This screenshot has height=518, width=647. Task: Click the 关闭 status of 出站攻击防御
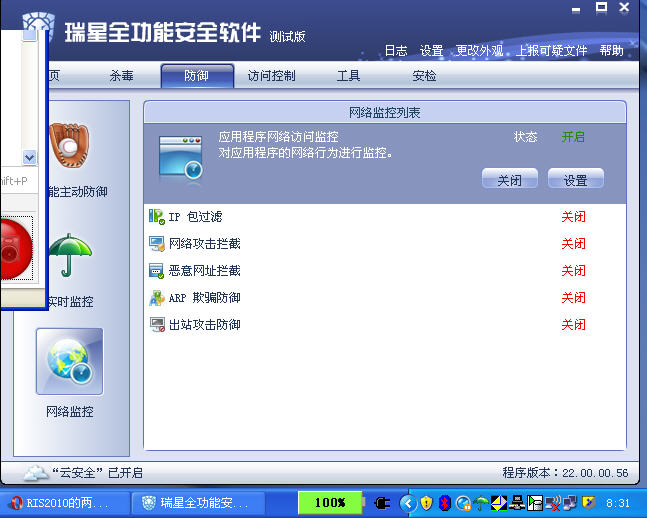click(573, 325)
